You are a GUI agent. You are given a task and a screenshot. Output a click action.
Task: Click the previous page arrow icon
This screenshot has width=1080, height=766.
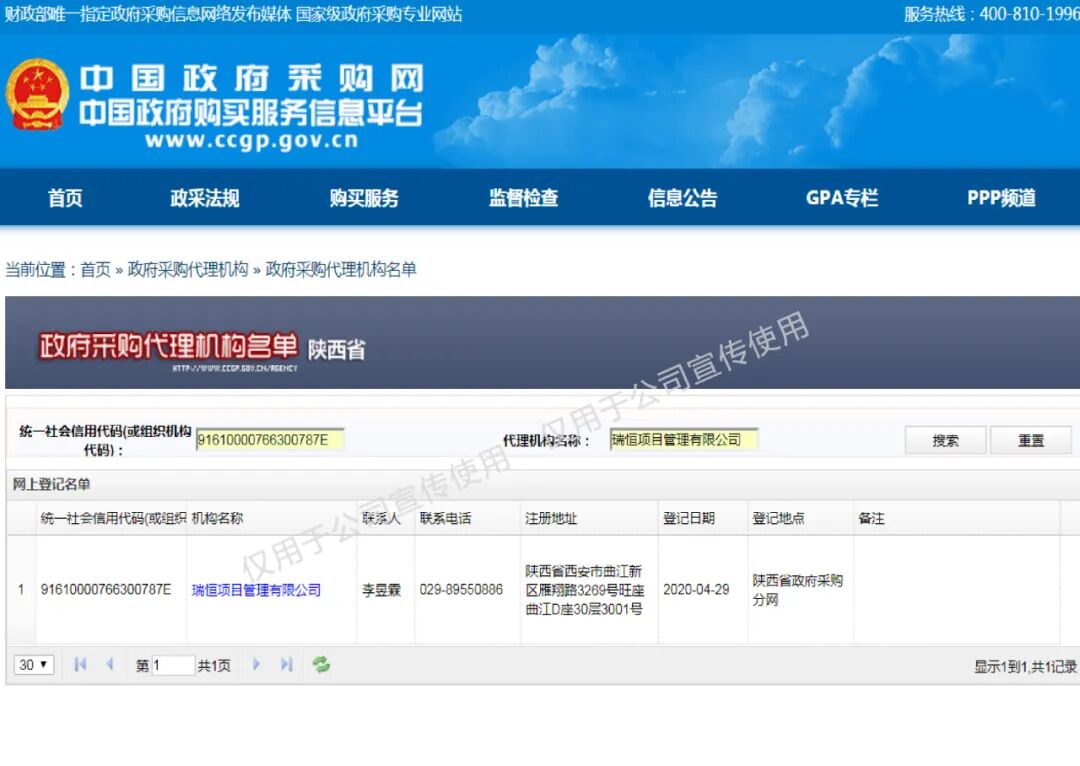coord(108,664)
